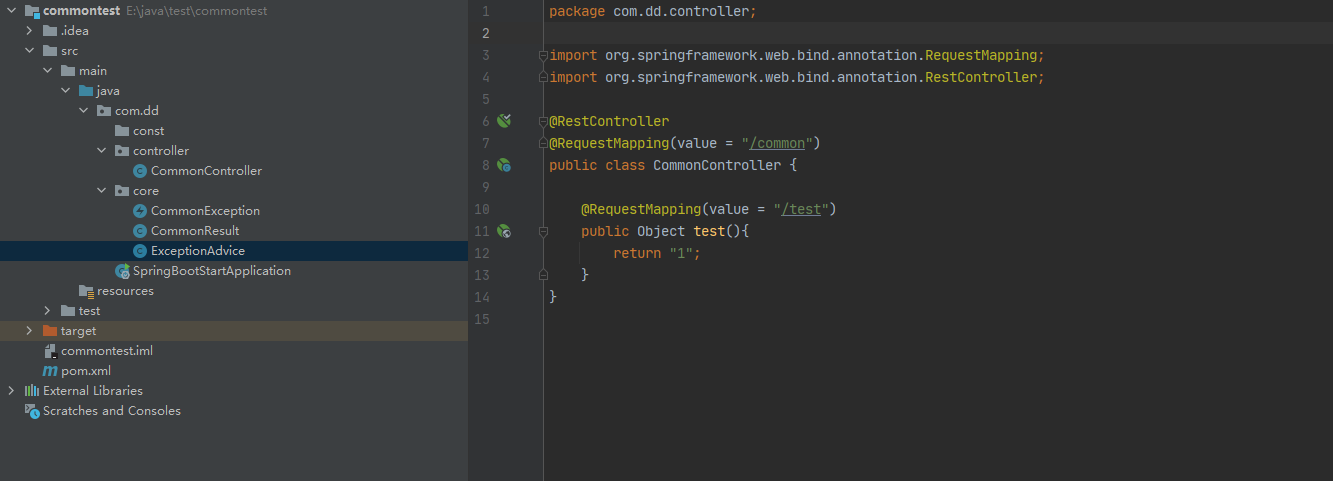1333x481 pixels.
Task: Click the test method name in code
Action: [x=709, y=231]
